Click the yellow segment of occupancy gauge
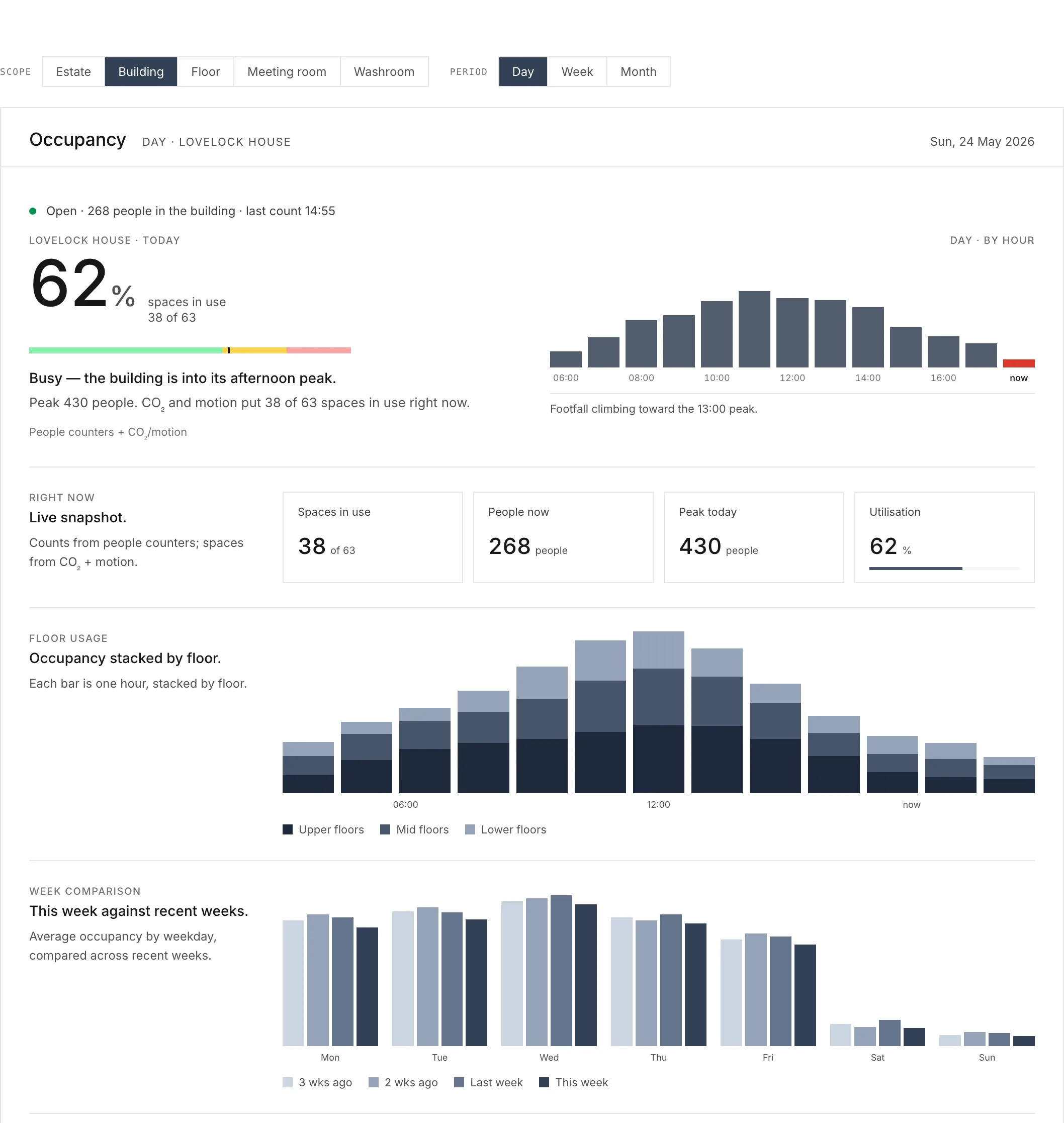The height and width of the screenshot is (1123, 1064). [258, 350]
